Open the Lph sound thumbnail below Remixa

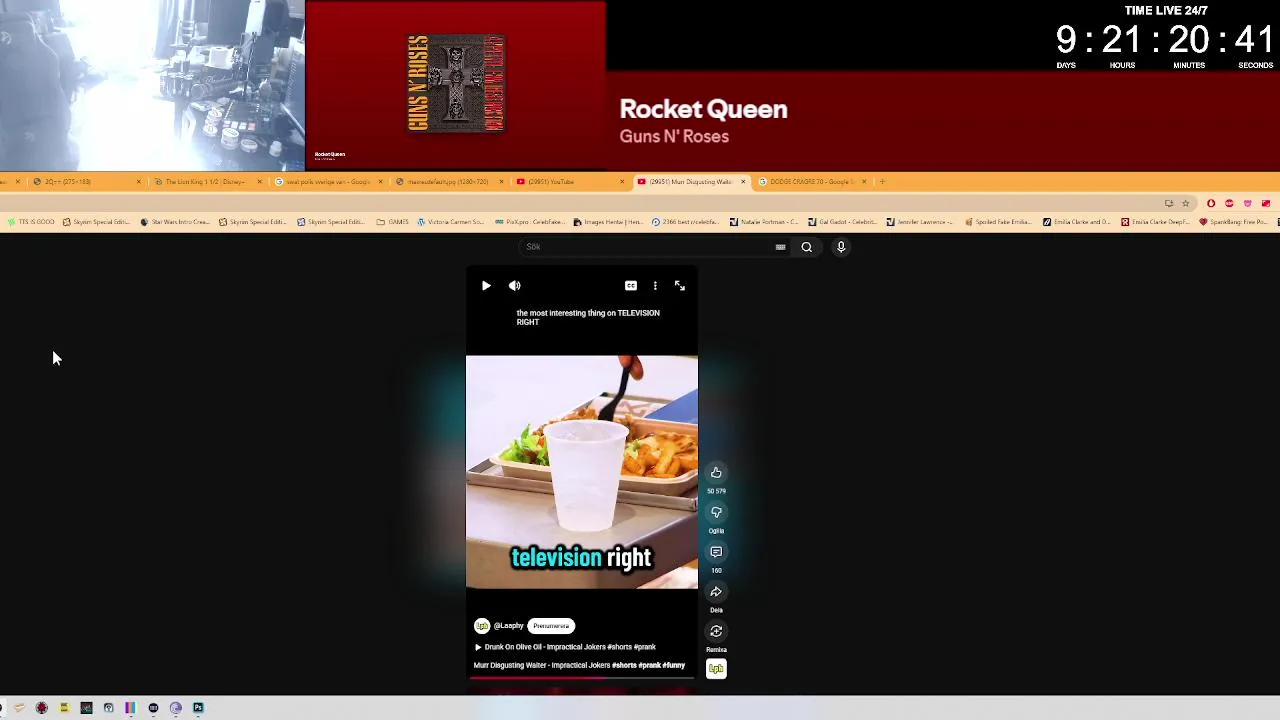(716, 669)
